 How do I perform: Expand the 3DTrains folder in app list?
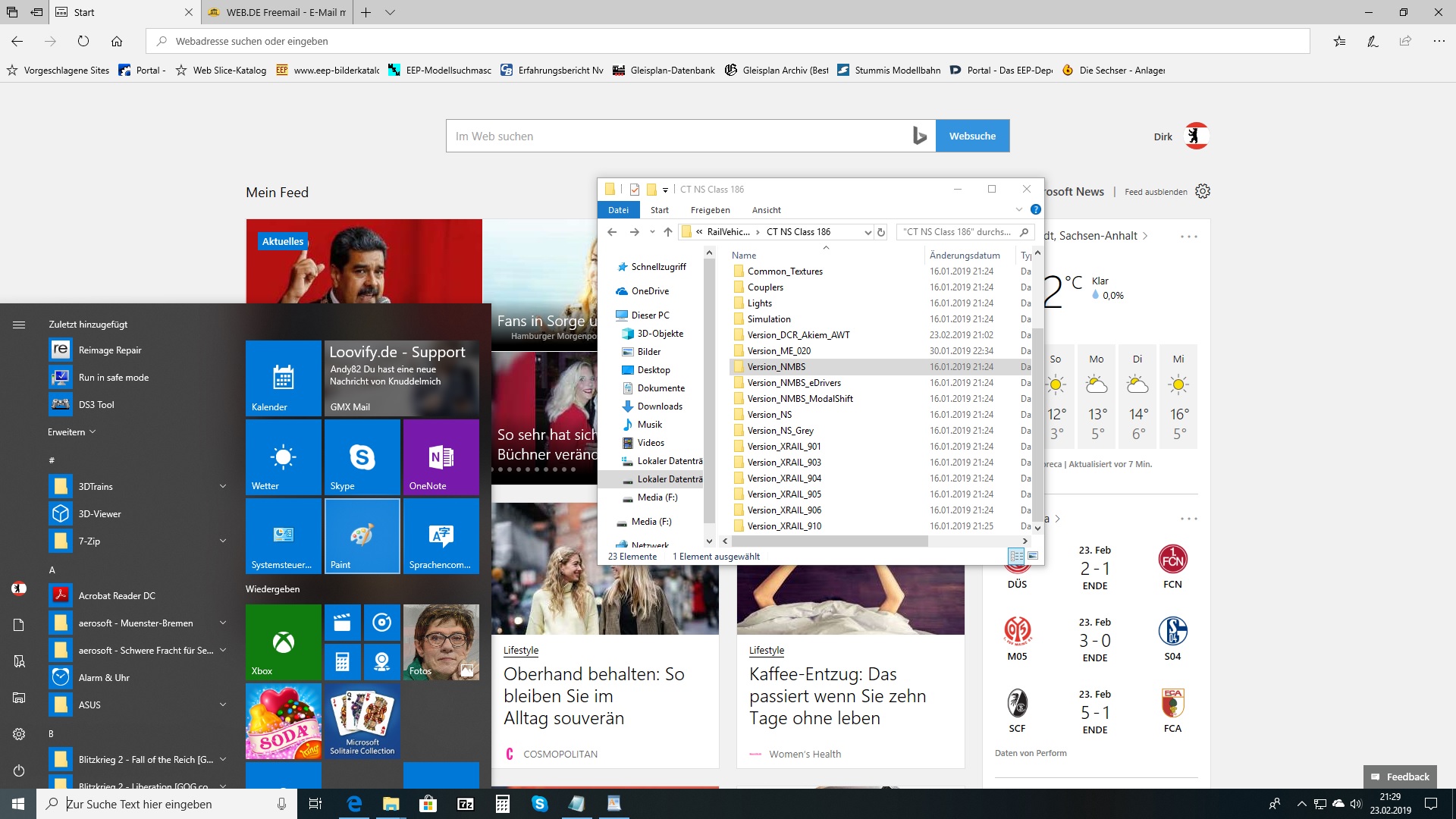[223, 486]
